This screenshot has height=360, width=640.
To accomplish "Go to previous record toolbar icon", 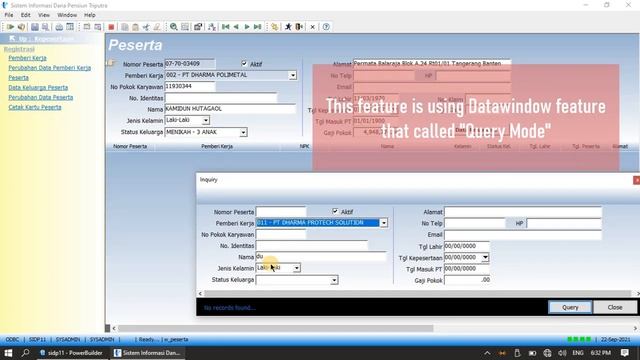I will click(x=236, y=27).
